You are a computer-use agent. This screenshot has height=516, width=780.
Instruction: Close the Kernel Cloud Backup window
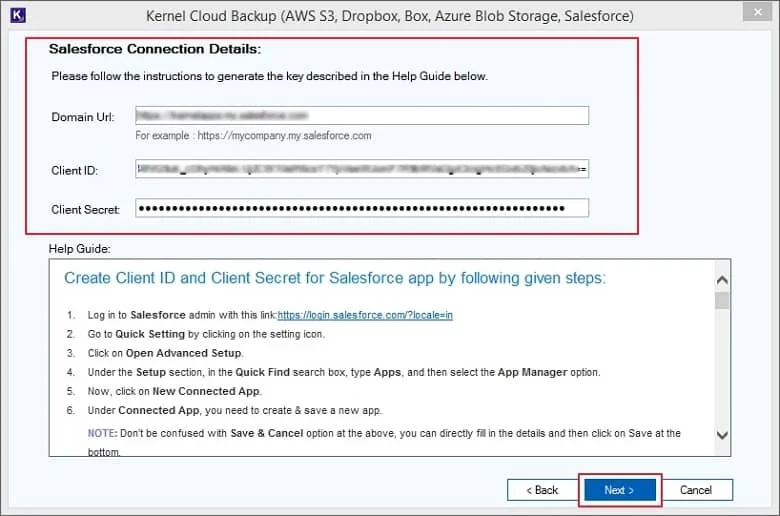click(758, 12)
